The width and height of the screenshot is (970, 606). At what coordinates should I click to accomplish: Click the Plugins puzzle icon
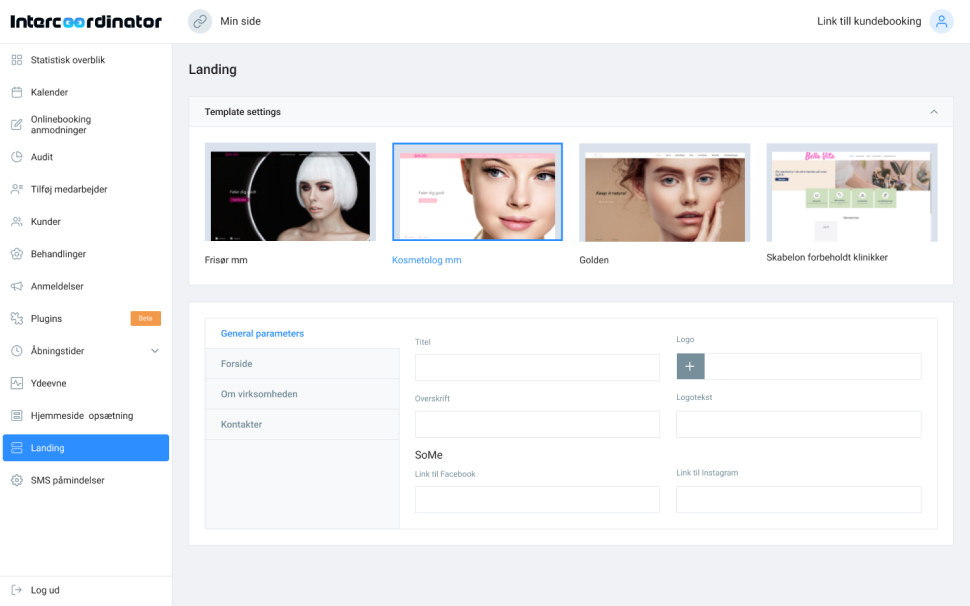click(17, 318)
